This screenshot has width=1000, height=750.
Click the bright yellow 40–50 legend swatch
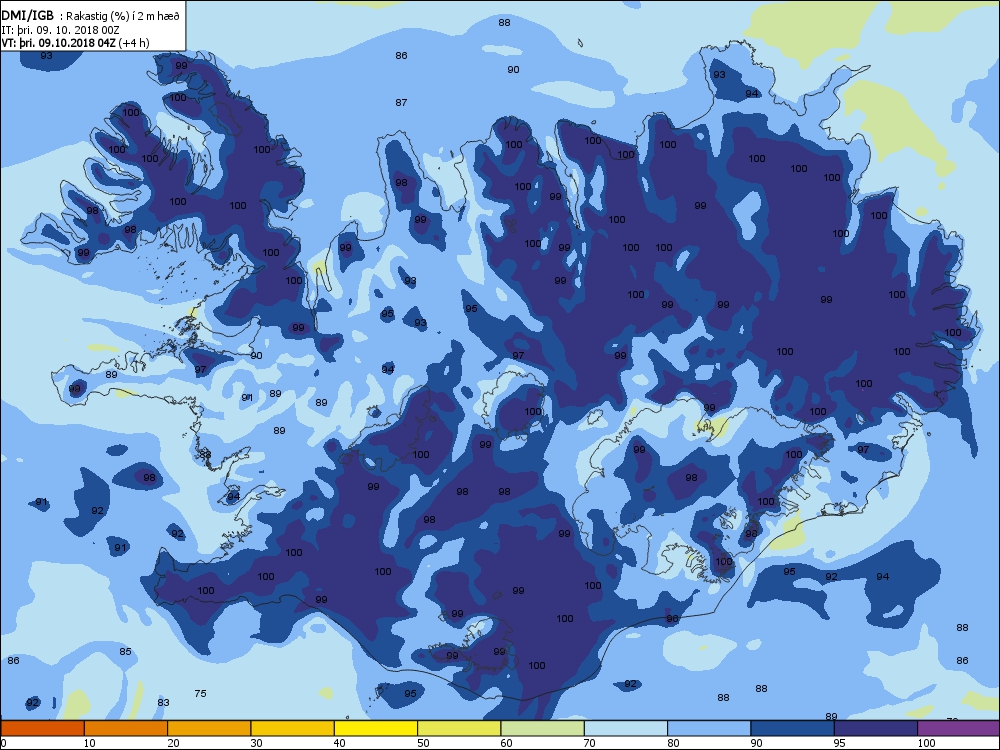[376, 728]
